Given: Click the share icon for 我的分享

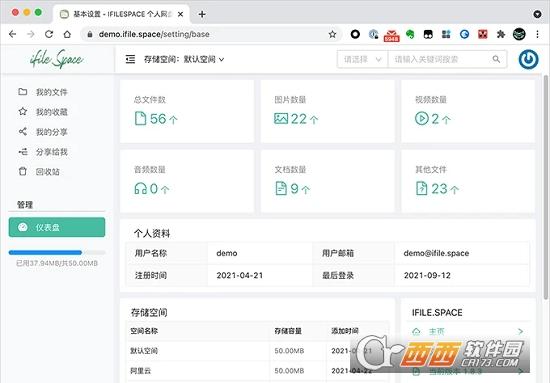Looking at the screenshot, I should coord(22,132).
